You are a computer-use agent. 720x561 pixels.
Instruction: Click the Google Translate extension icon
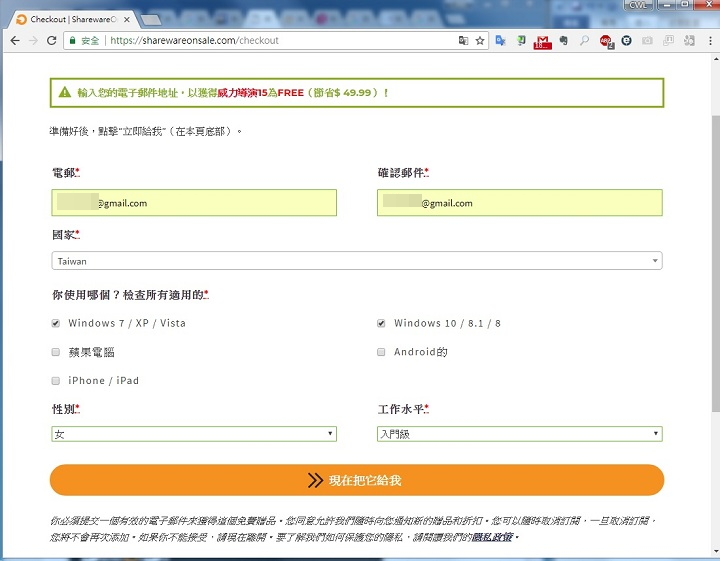(501, 41)
